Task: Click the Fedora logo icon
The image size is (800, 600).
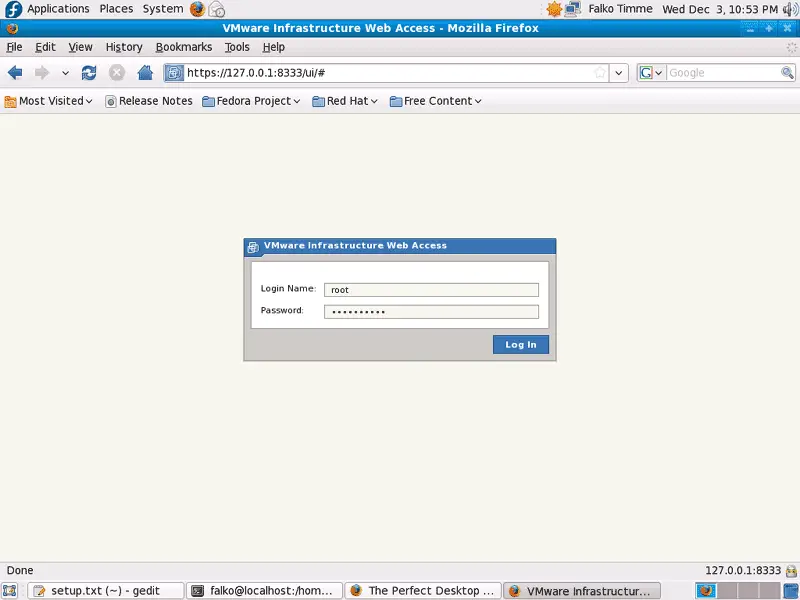Action: coord(13,9)
